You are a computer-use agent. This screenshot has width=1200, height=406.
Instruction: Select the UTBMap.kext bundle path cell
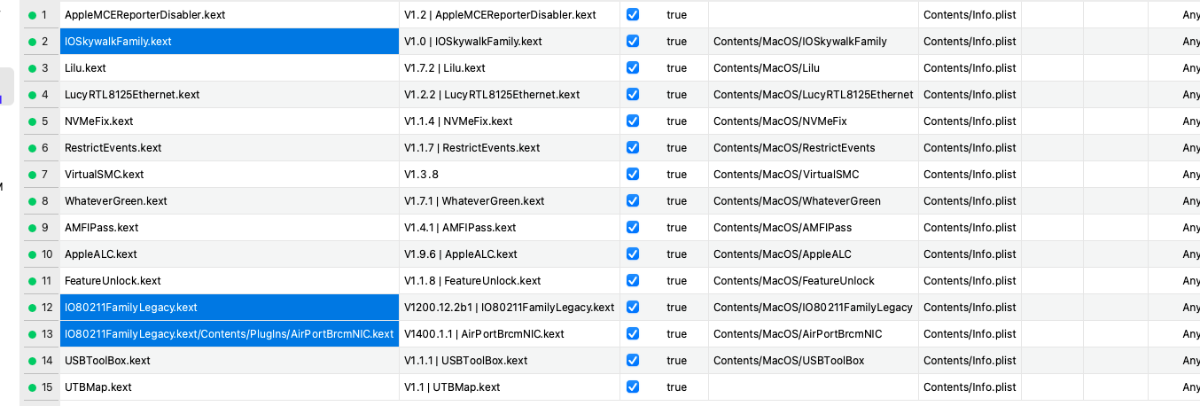[228, 386]
